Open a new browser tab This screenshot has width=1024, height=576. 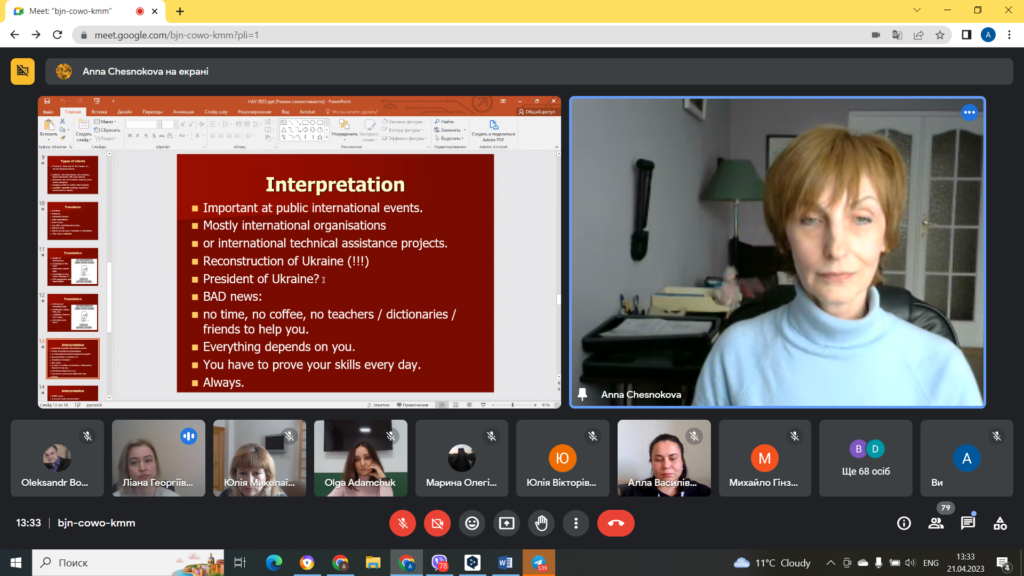[x=180, y=11]
